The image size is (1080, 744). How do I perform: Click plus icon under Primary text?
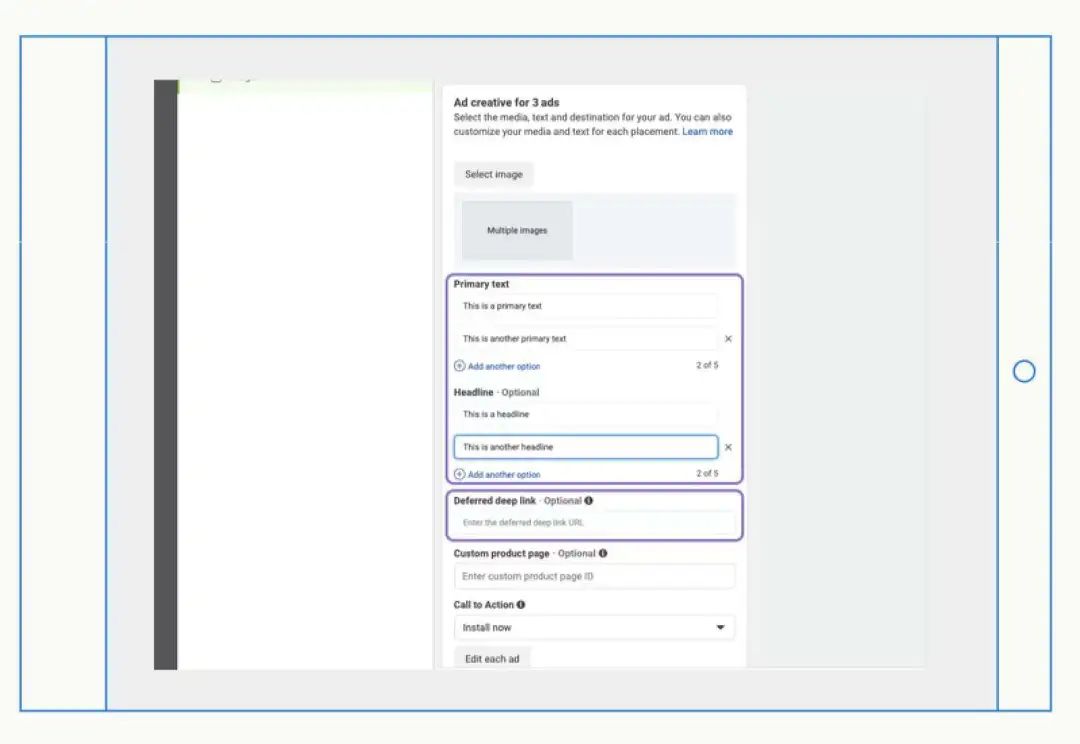click(459, 366)
